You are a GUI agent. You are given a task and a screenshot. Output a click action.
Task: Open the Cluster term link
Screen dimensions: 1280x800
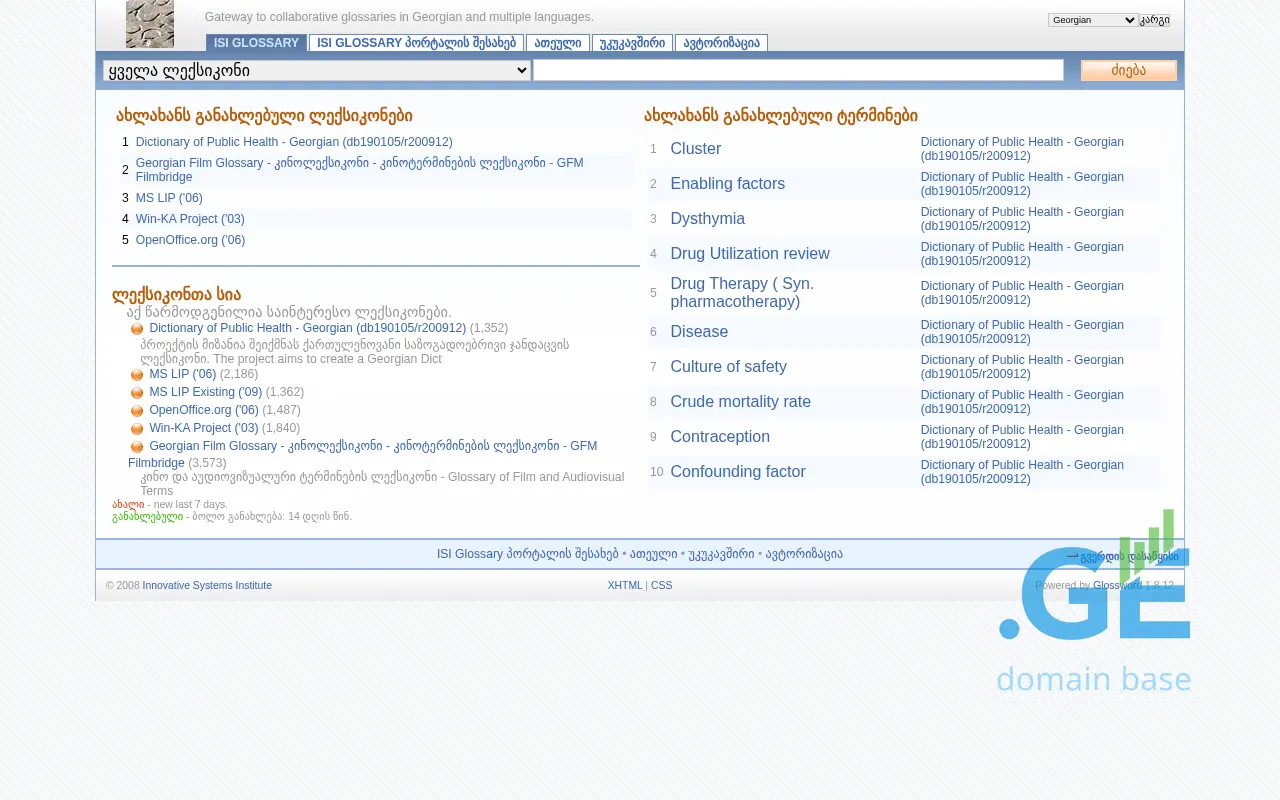pyautogui.click(x=695, y=149)
